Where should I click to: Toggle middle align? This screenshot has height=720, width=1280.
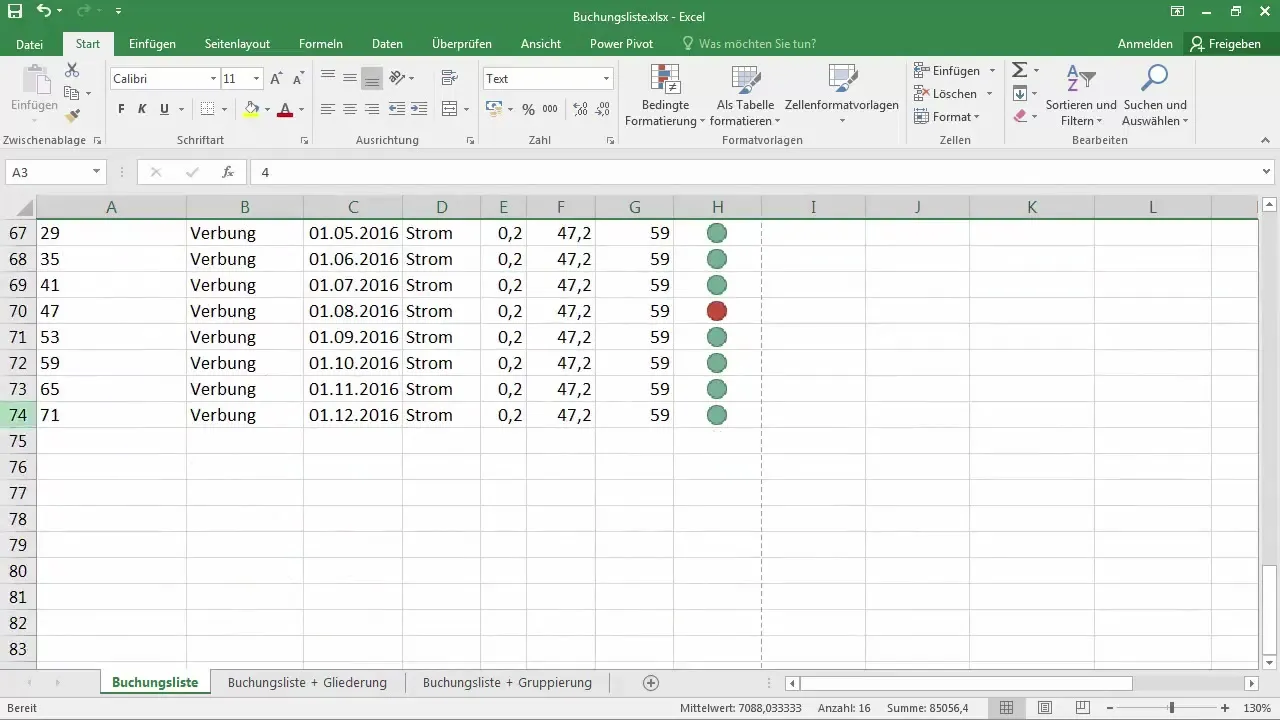349,78
